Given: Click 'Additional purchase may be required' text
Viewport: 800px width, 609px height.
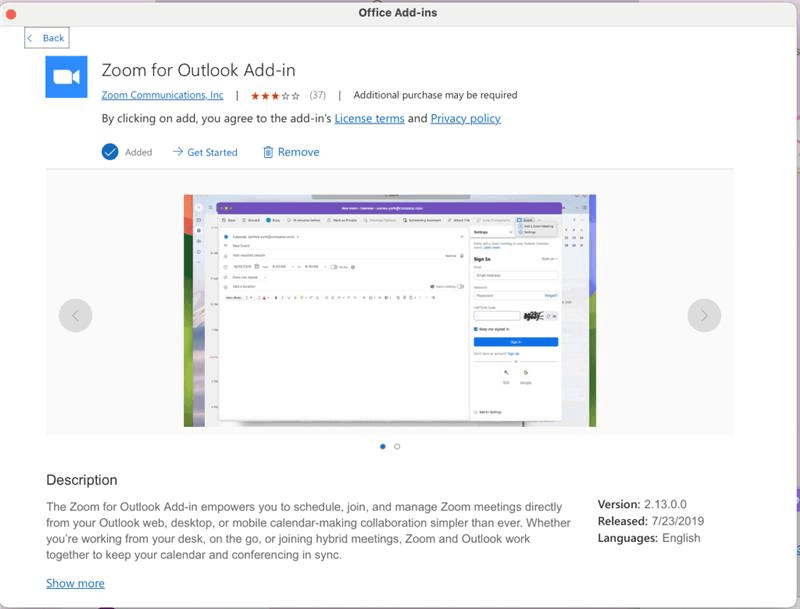Looking at the screenshot, I should coord(435,95).
